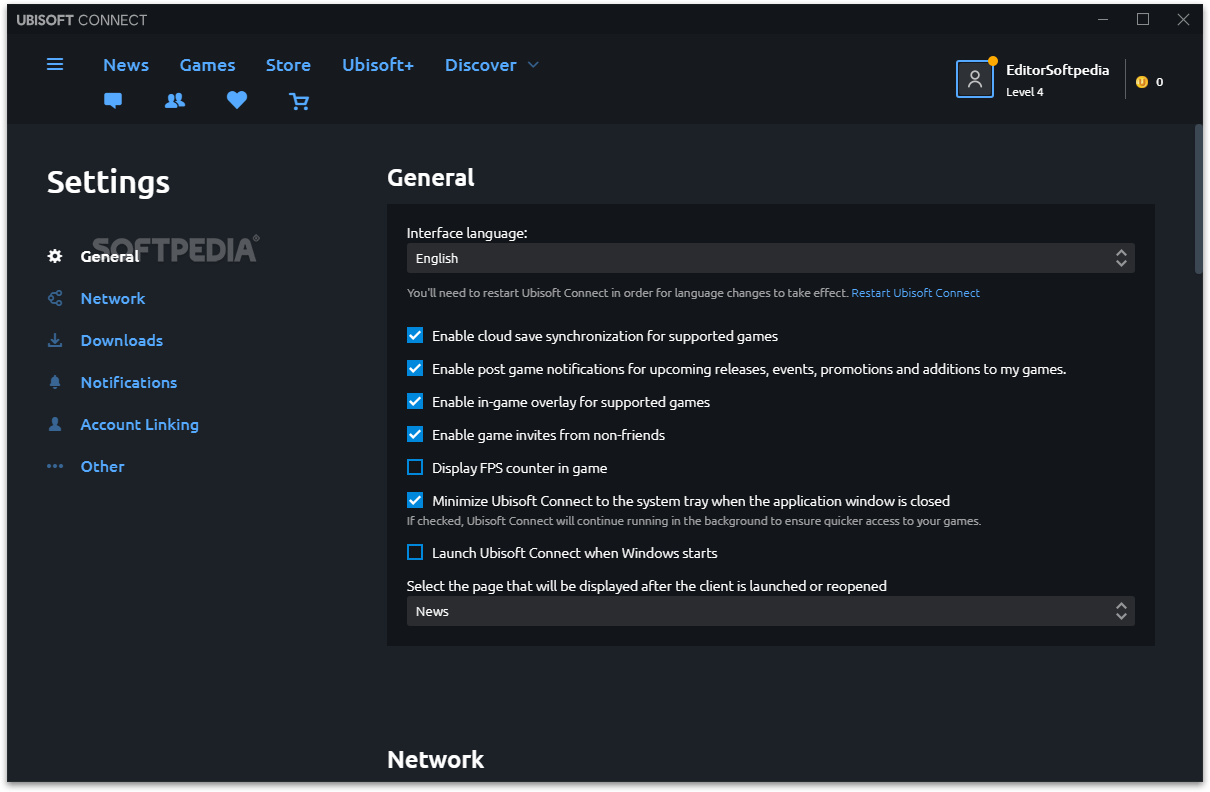Click the units balance showing 0
Screen dimensions: 1210x792
(1160, 82)
